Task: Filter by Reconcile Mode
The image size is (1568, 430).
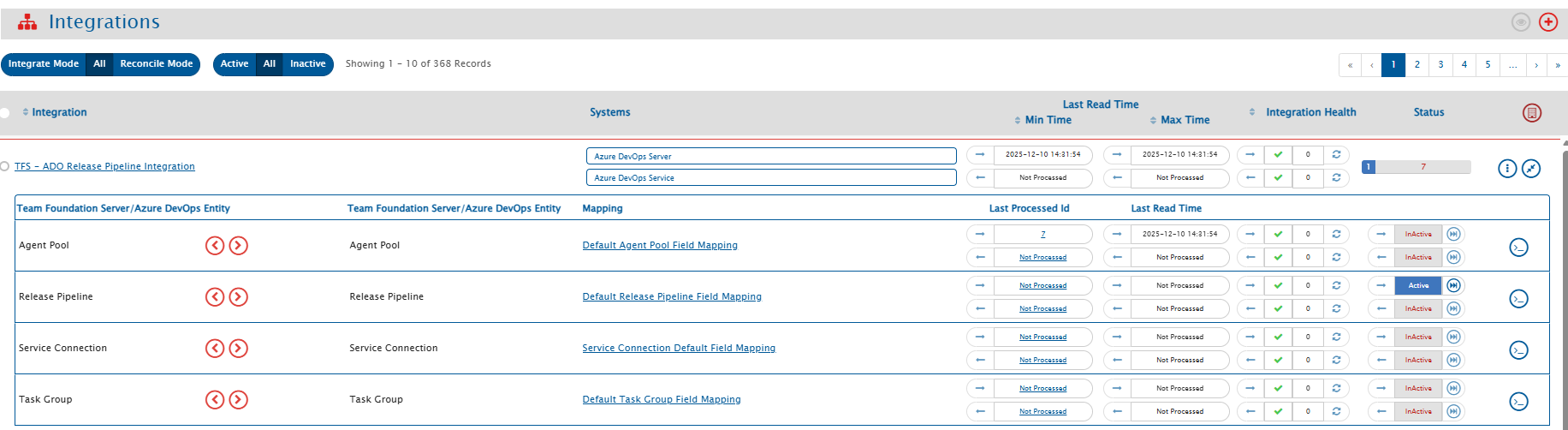Action: click(156, 64)
